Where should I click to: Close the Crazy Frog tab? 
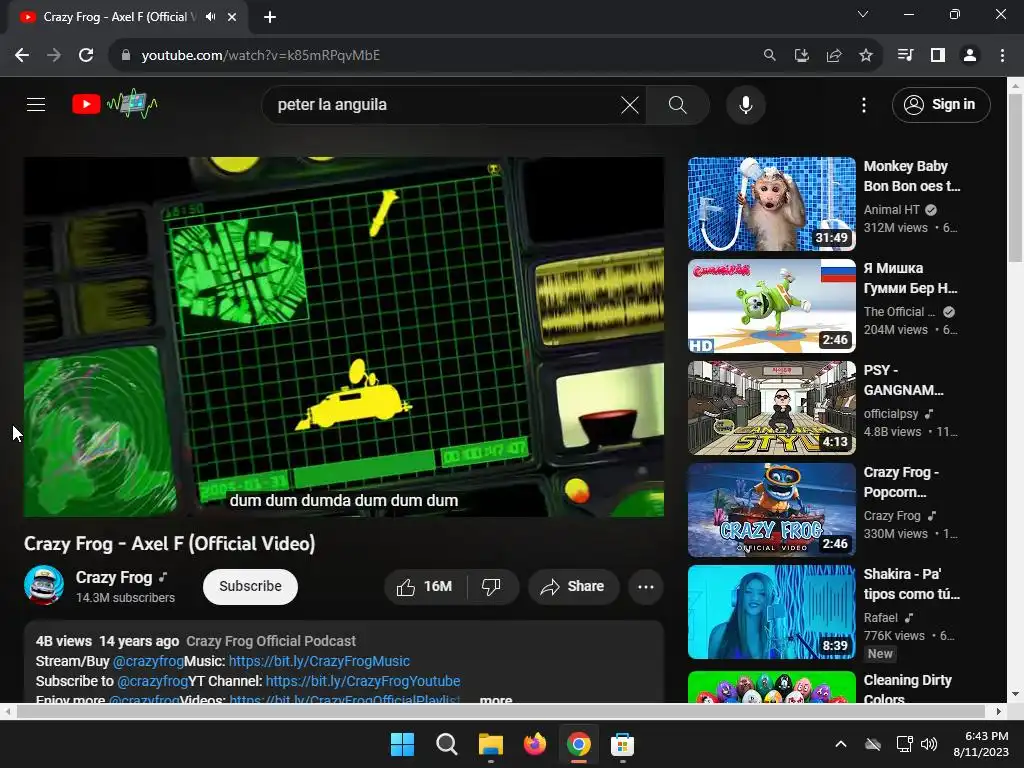coord(232,17)
